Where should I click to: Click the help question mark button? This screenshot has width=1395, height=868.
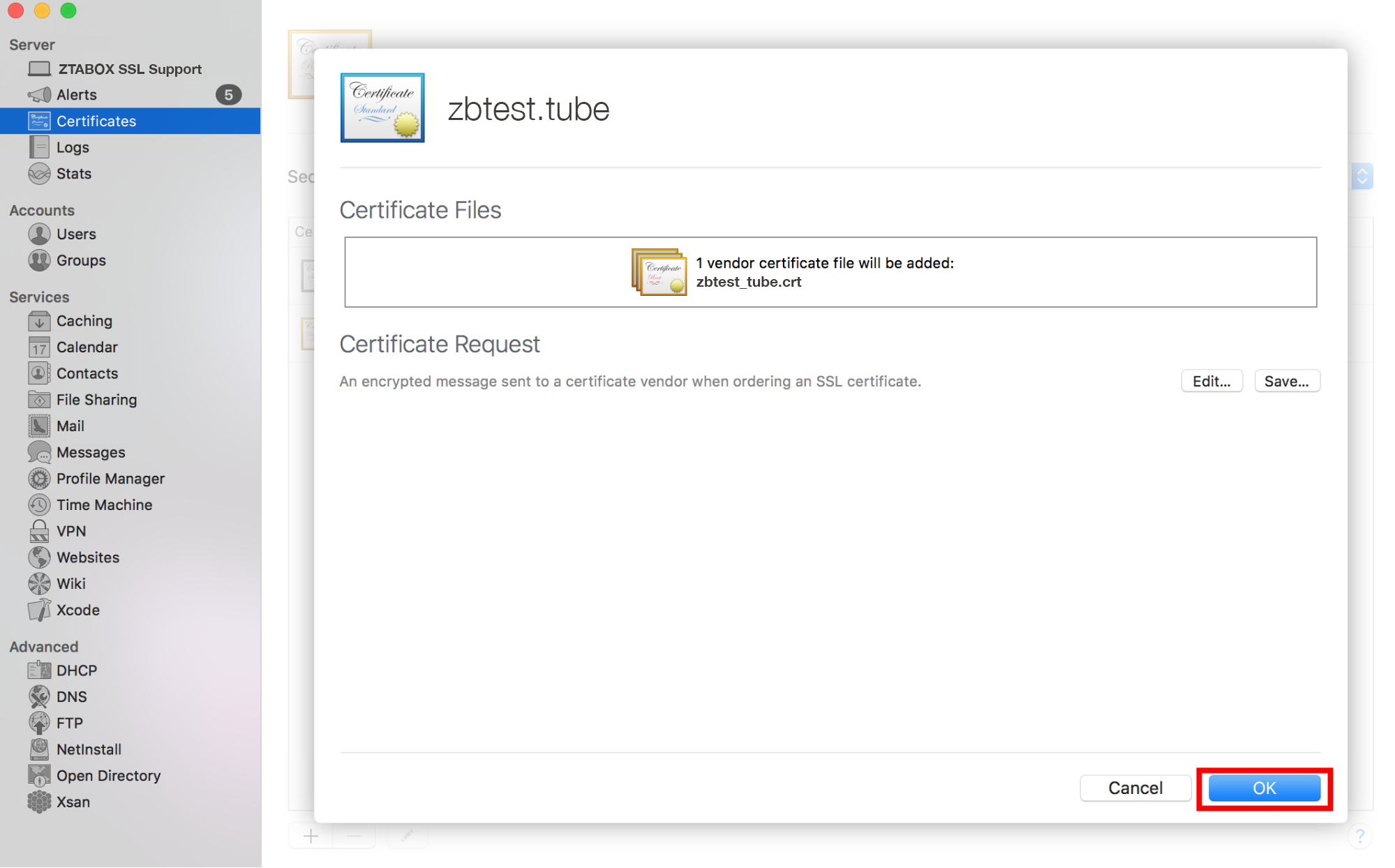click(1359, 836)
